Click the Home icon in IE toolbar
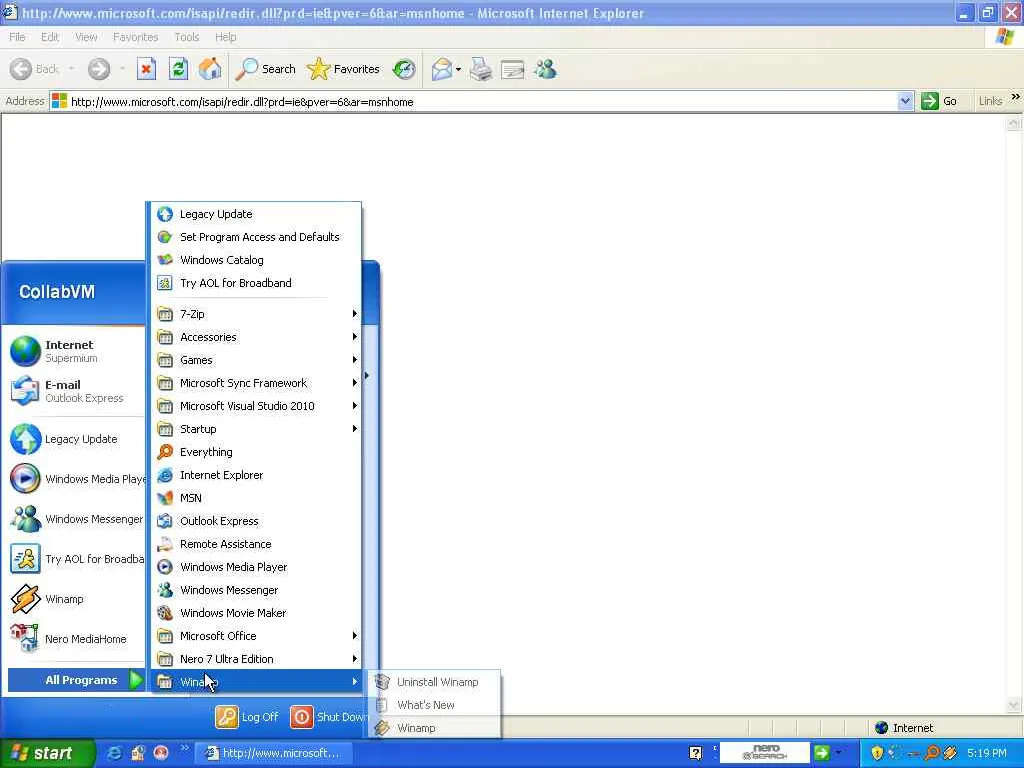Image resolution: width=1024 pixels, height=768 pixels. 210,69
